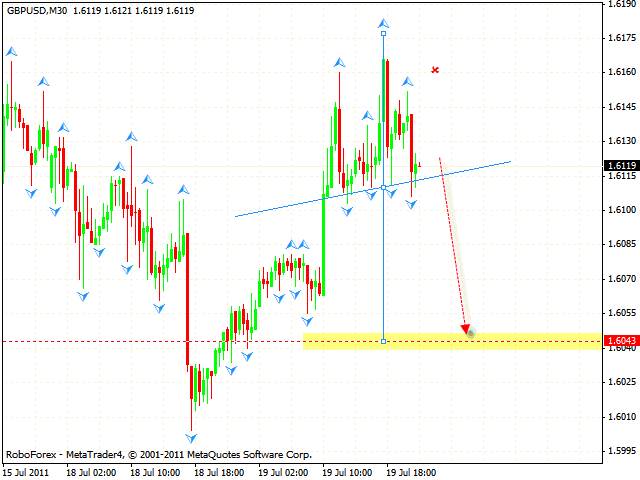Click the 1.6145 price axis label
This screenshot has height=480, width=640.
coord(622,107)
